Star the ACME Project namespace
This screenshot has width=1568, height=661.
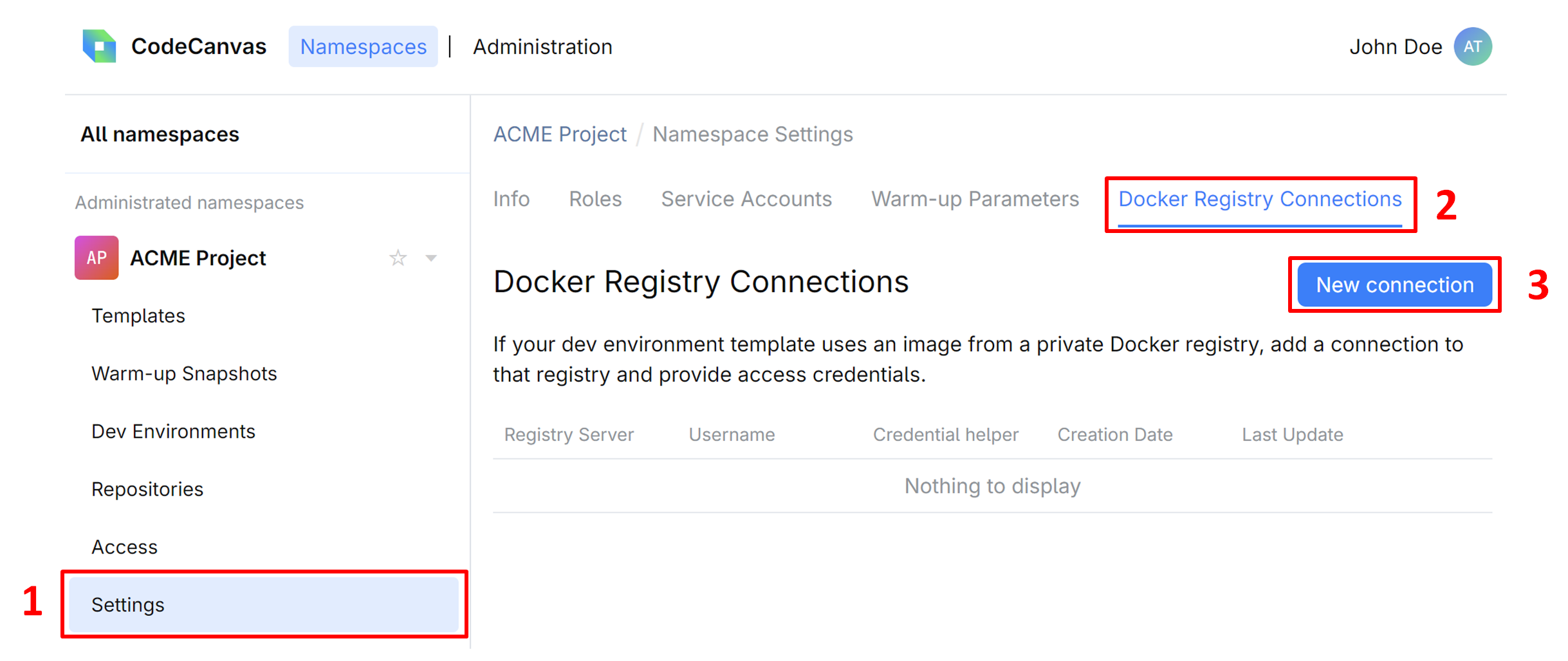coord(398,258)
